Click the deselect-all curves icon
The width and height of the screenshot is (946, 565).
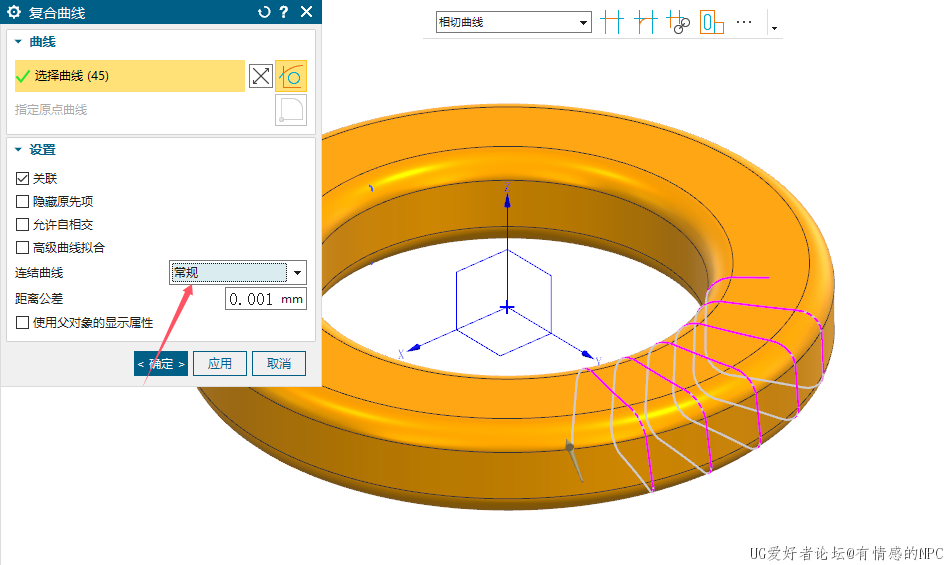(260, 76)
